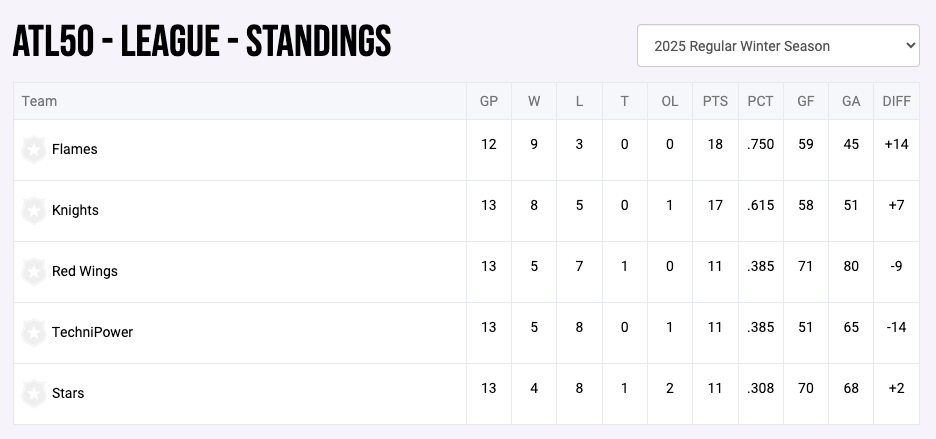This screenshot has height=439, width=936.
Task: Select the Red Wings team name
Action: (x=85, y=272)
